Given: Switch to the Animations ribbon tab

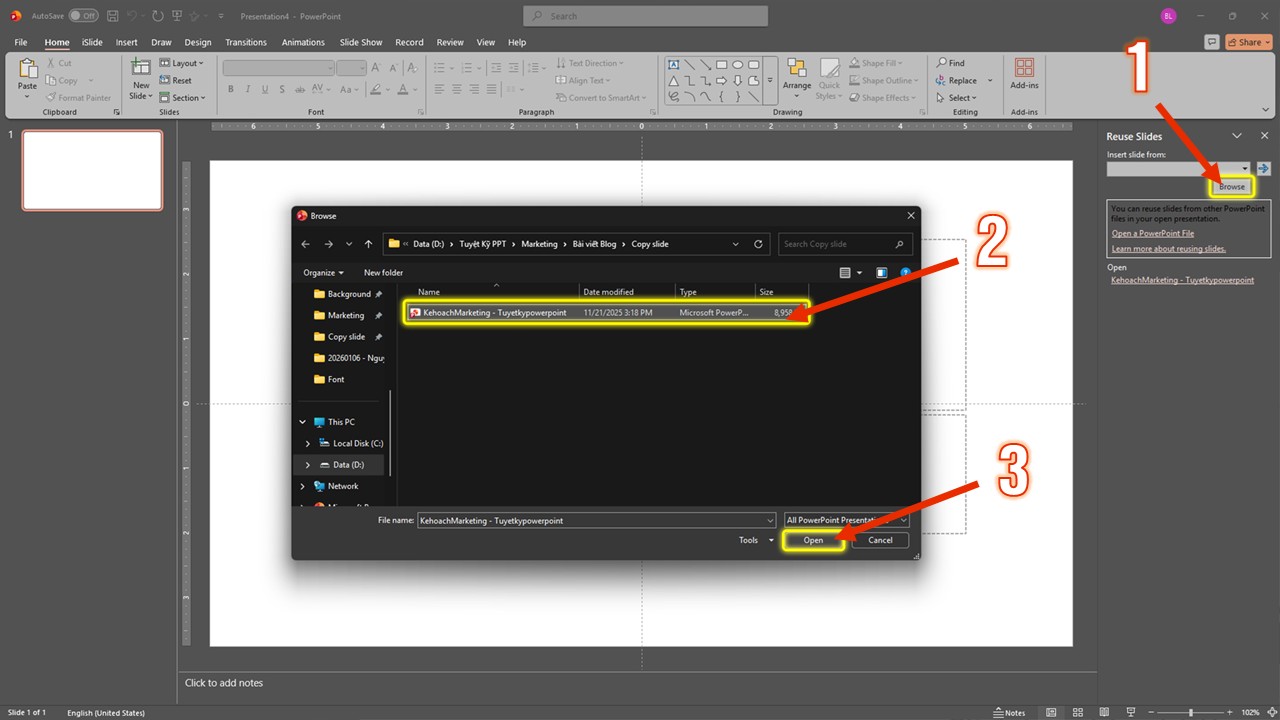Looking at the screenshot, I should tap(303, 42).
